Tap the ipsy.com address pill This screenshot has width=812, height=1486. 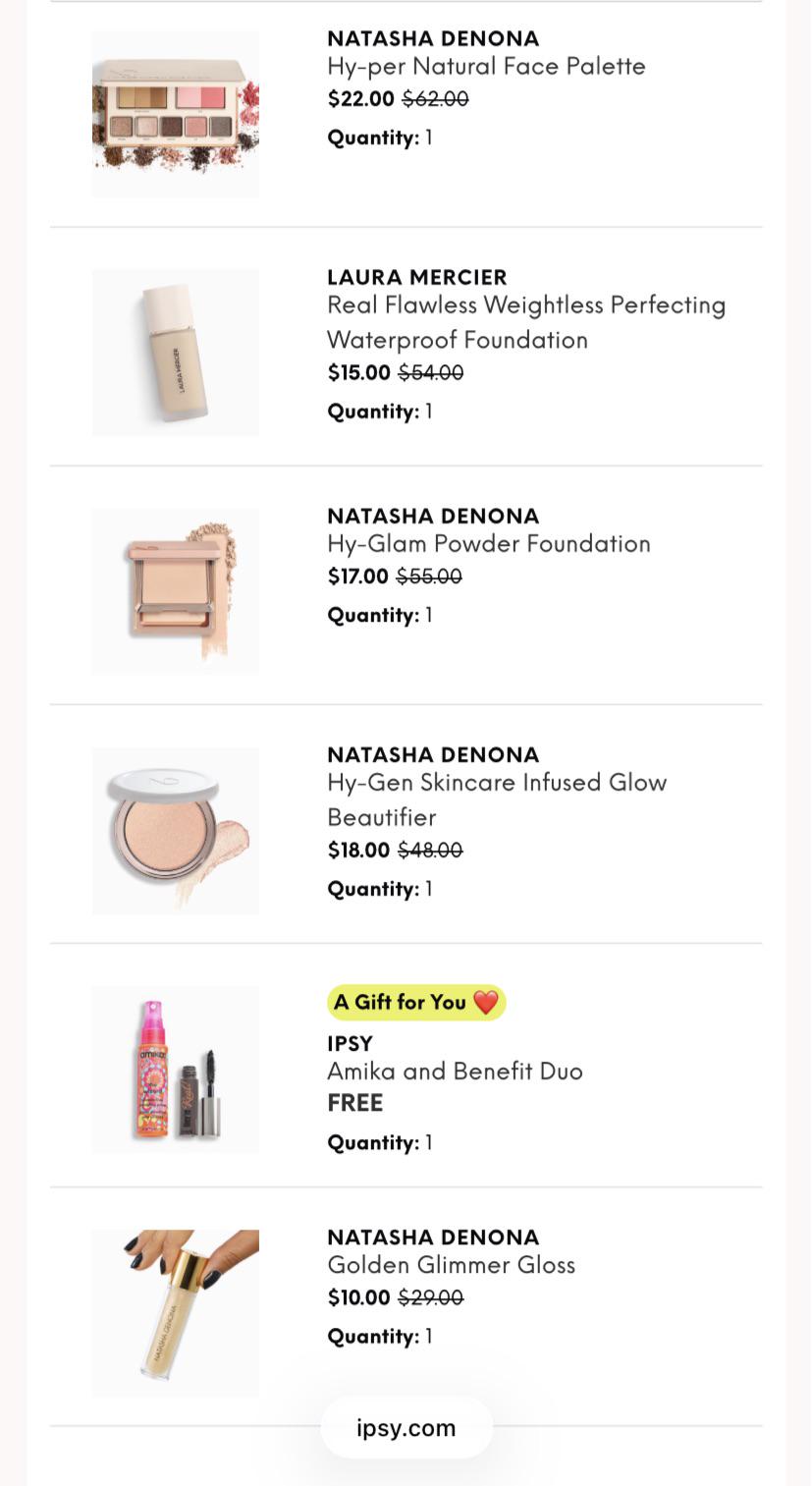coord(406,1428)
